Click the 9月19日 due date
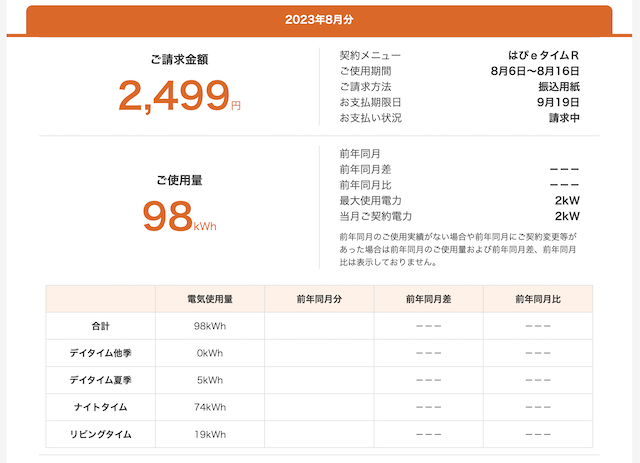 558,102
